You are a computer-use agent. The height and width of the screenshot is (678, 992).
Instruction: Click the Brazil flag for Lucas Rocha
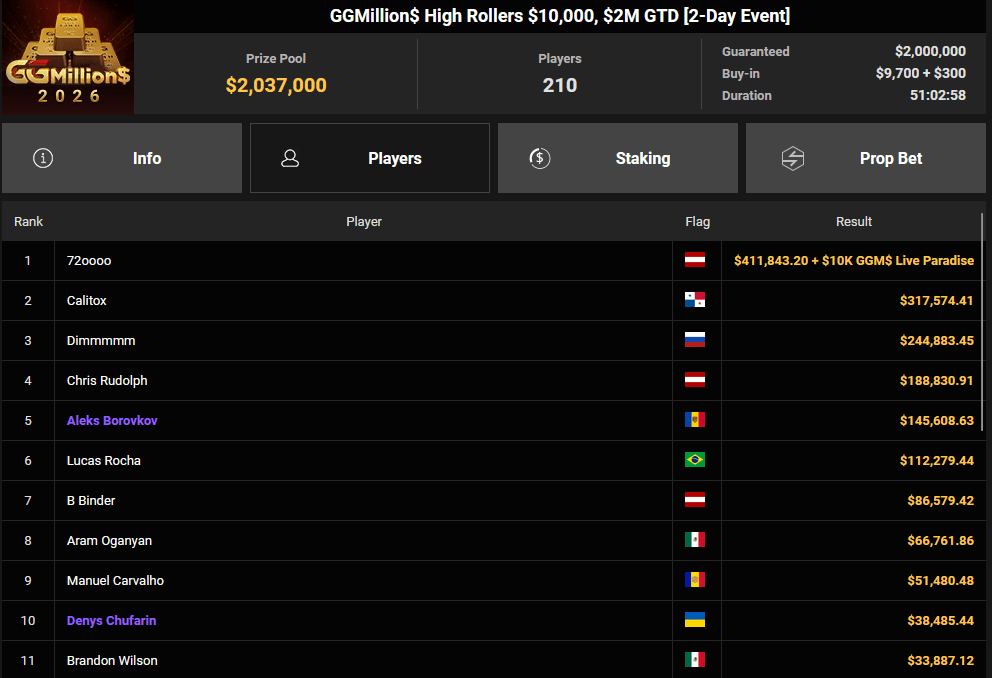[695, 460]
